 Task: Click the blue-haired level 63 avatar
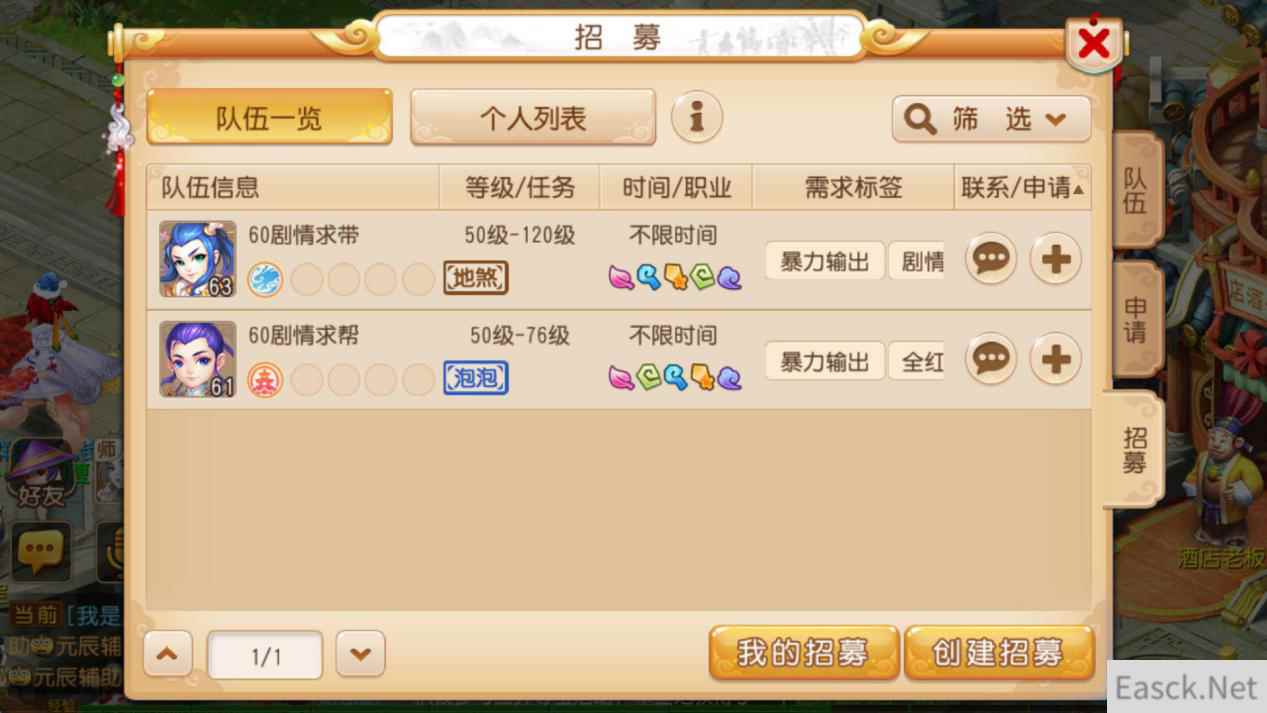[198, 259]
